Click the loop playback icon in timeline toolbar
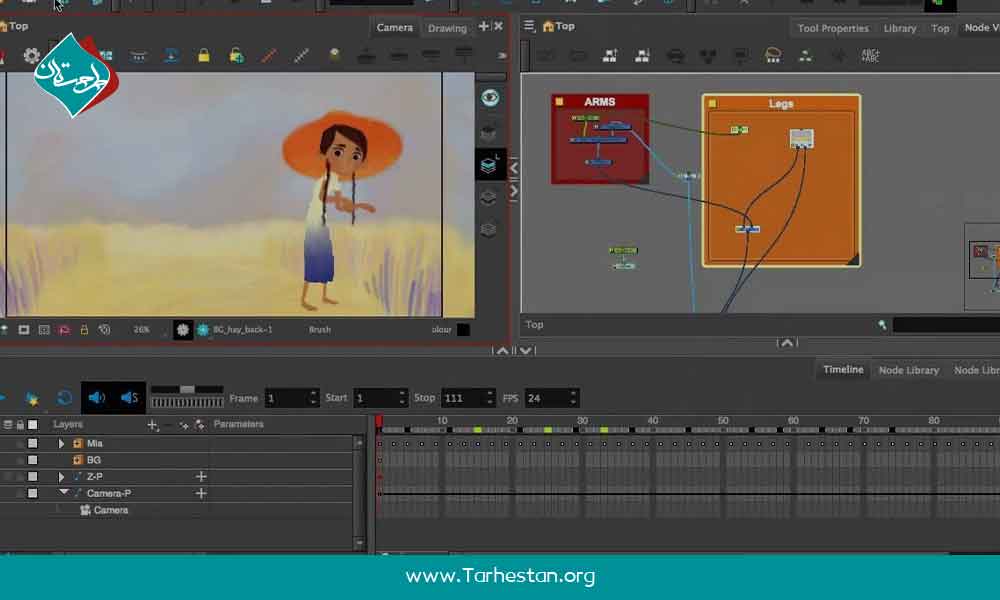The width and height of the screenshot is (1000, 600). (64, 399)
